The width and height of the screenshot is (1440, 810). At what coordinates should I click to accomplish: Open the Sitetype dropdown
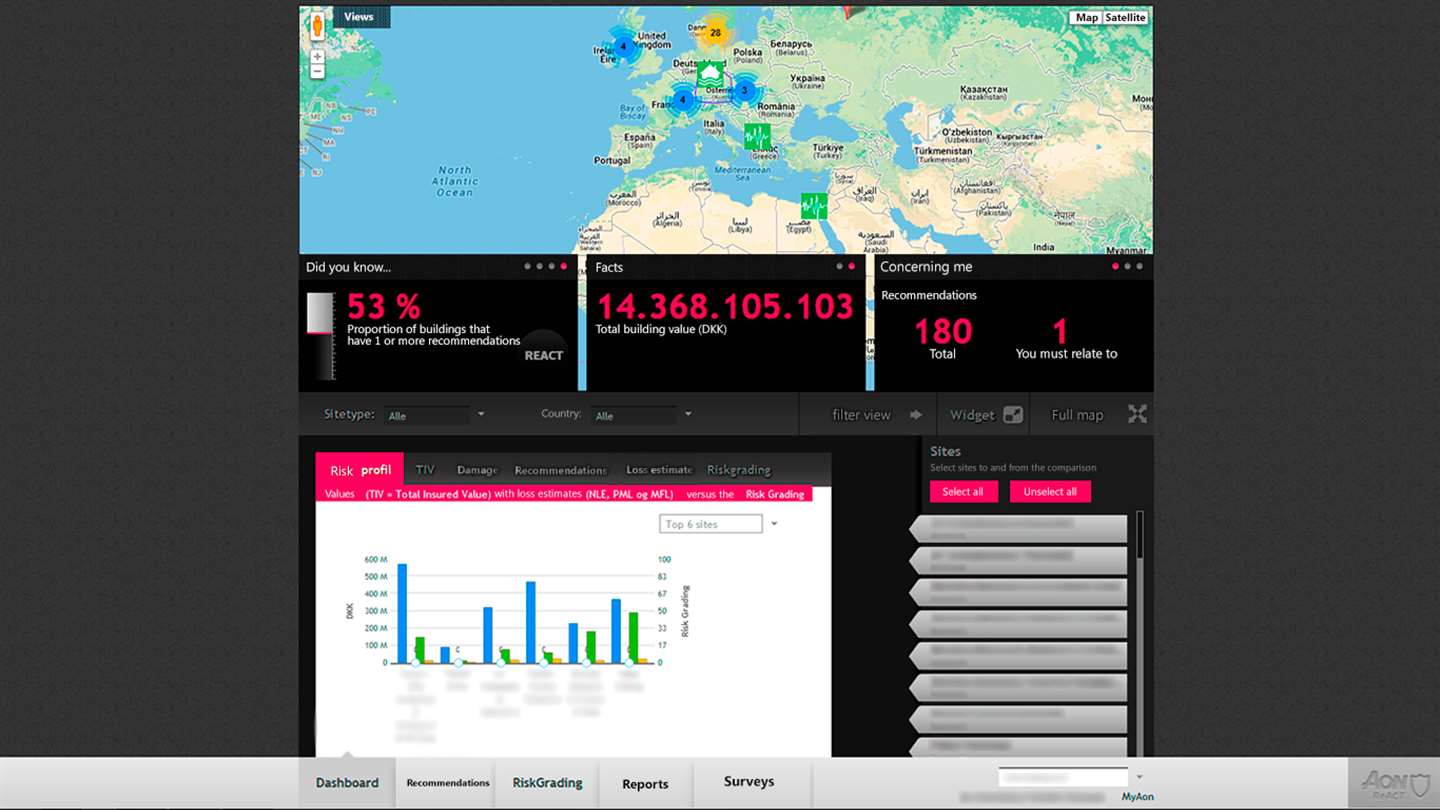click(436, 415)
